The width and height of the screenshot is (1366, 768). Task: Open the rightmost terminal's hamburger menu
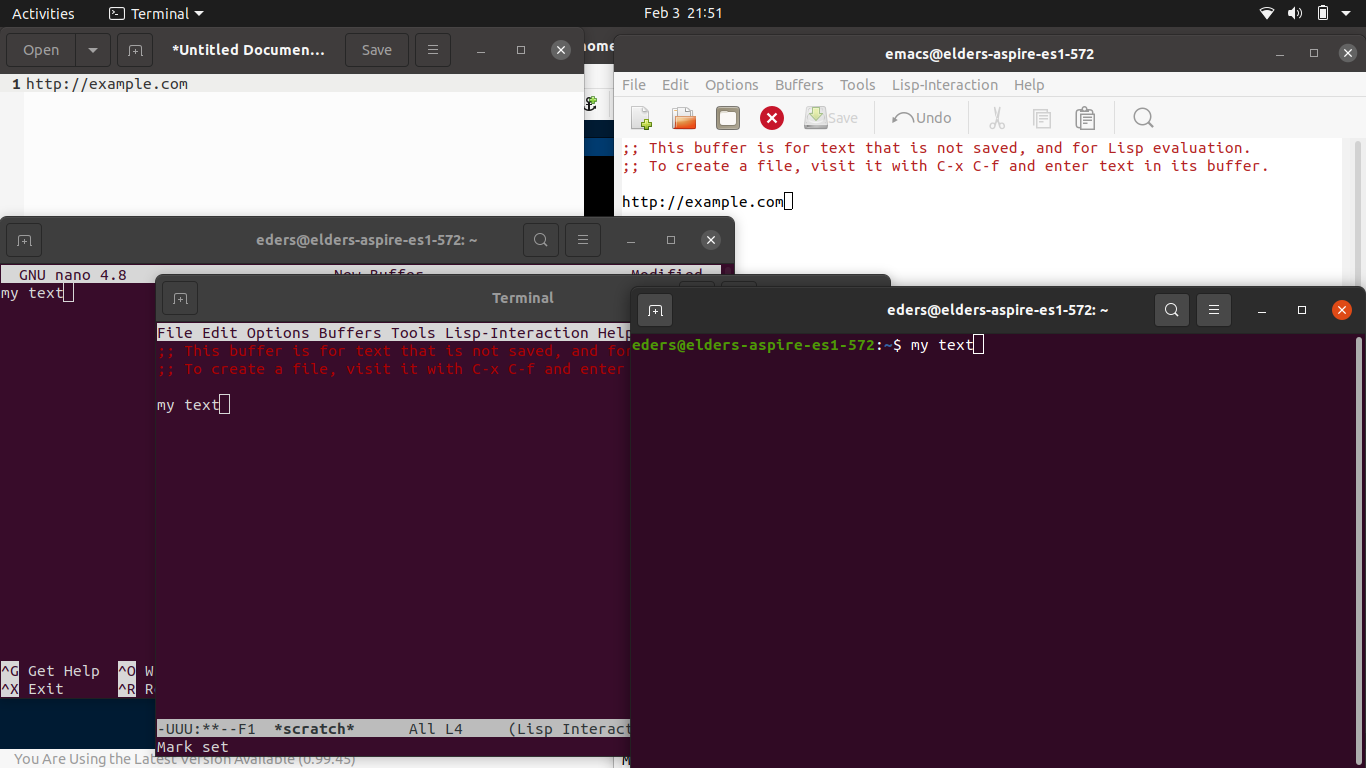tap(1213, 310)
